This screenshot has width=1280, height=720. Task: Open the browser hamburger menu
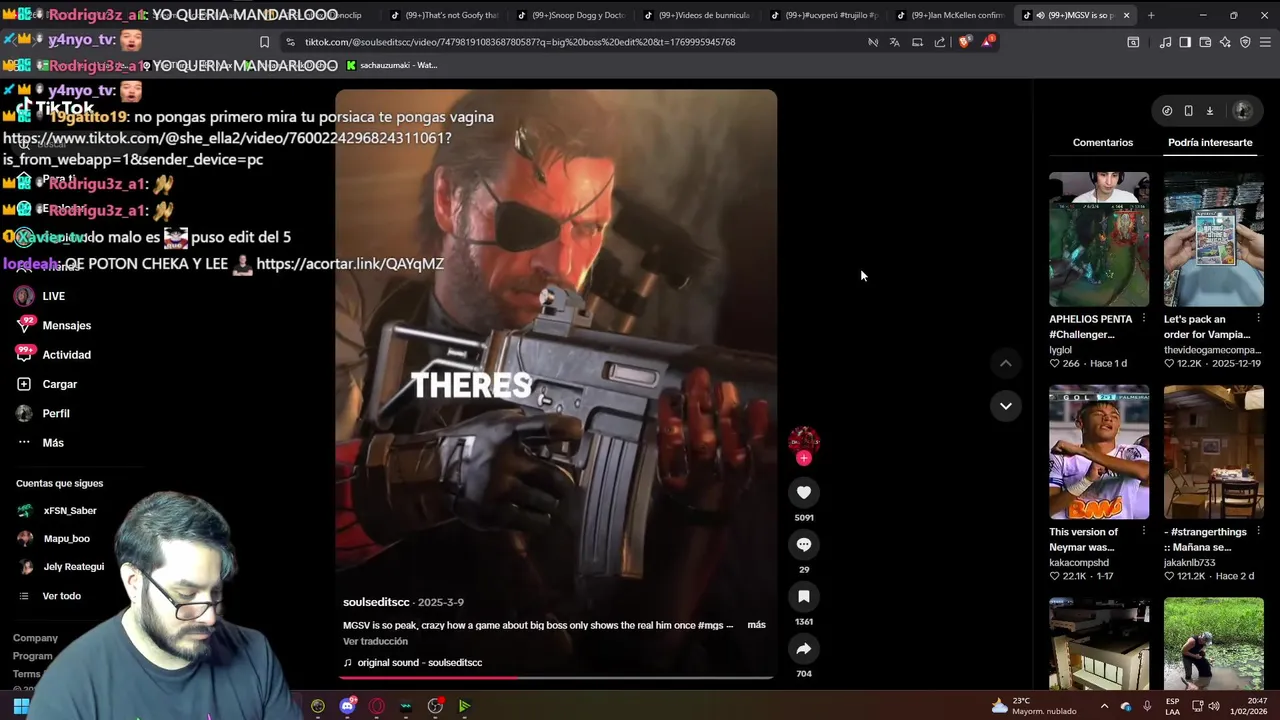[1265, 42]
